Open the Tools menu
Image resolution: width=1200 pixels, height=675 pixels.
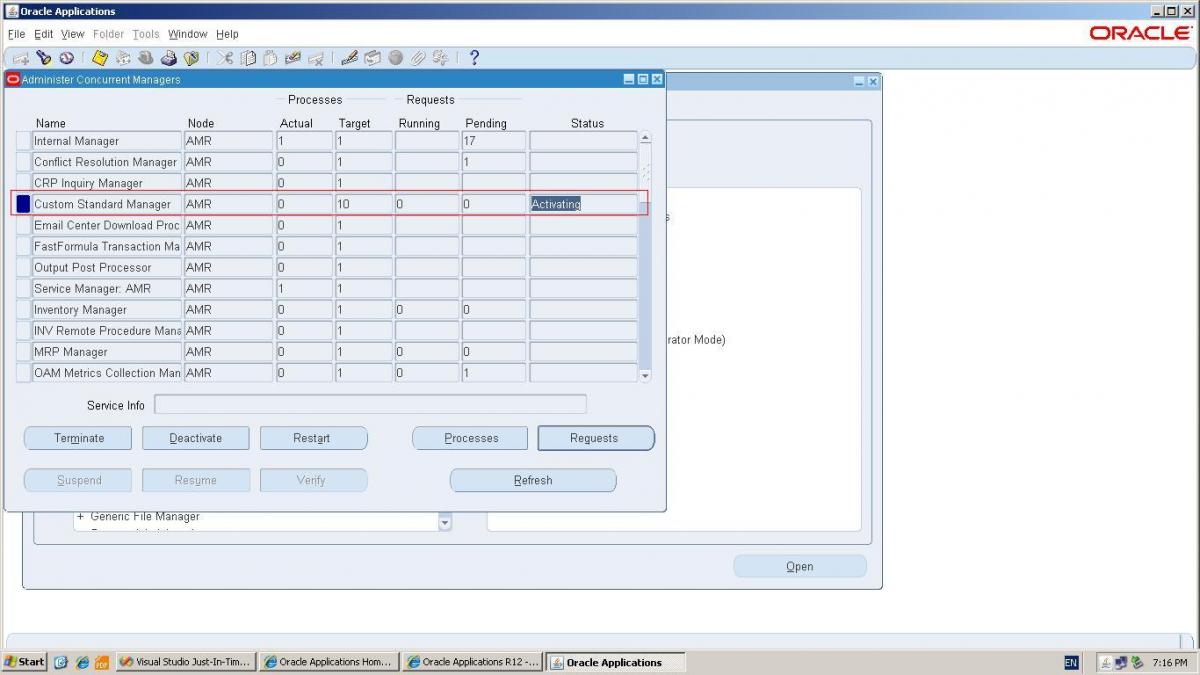pyautogui.click(x=146, y=34)
